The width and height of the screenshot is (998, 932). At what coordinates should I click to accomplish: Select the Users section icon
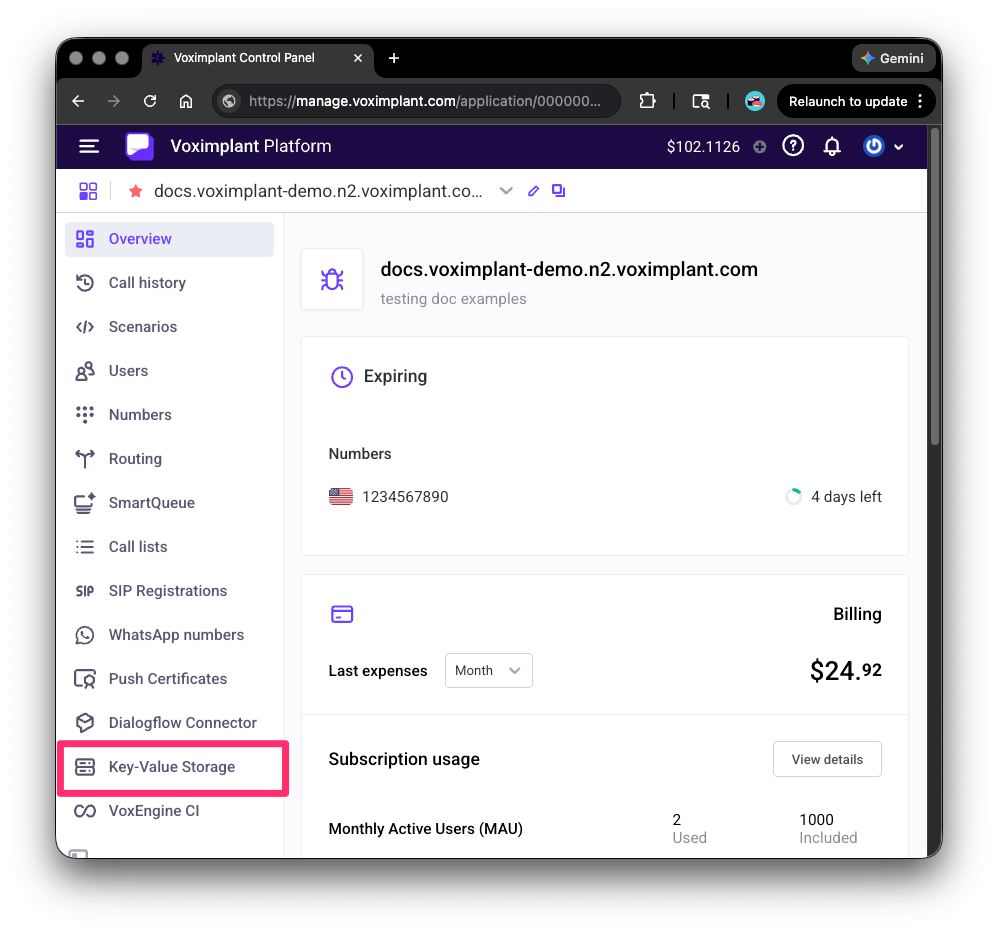pos(86,370)
